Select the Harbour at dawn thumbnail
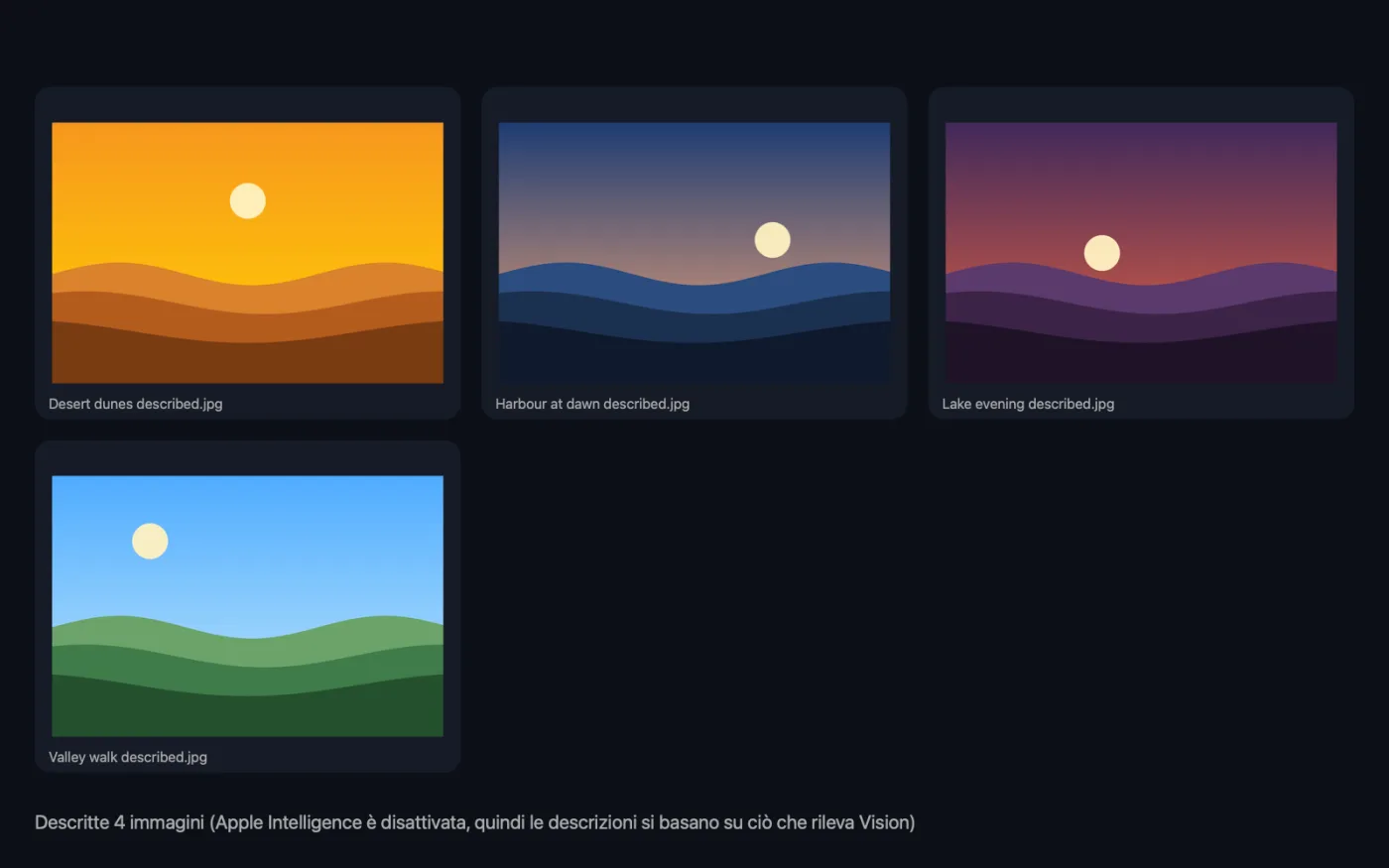The width and height of the screenshot is (1389, 868). tap(694, 253)
